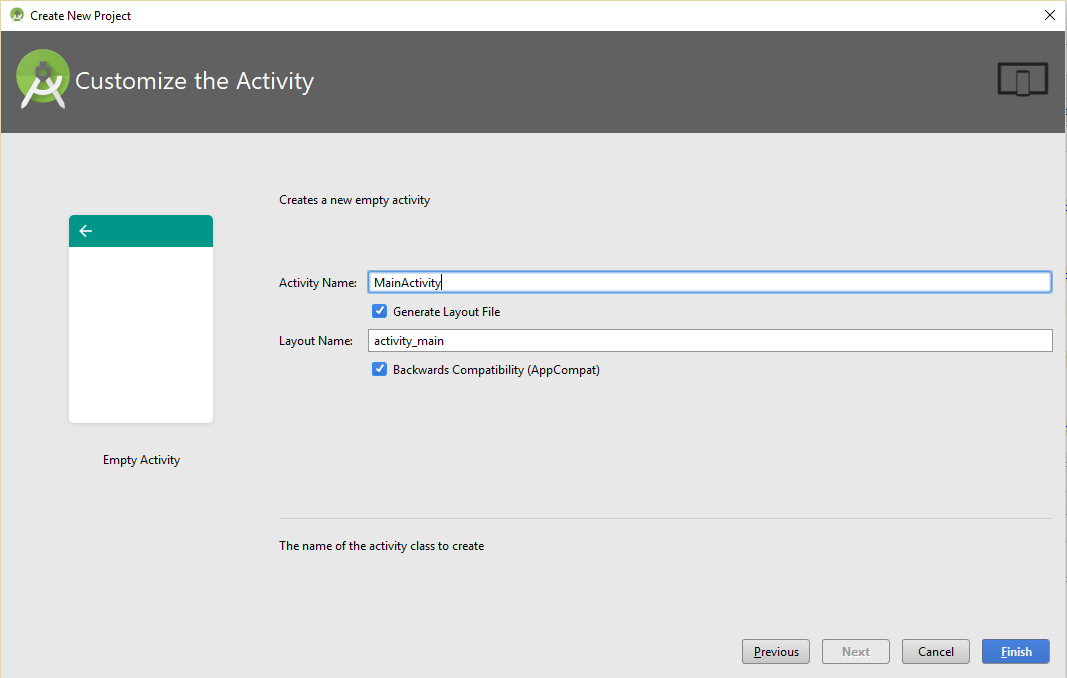The image size is (1067, 678).
Task: Click the disabled Next button
Action: [855, 651]
